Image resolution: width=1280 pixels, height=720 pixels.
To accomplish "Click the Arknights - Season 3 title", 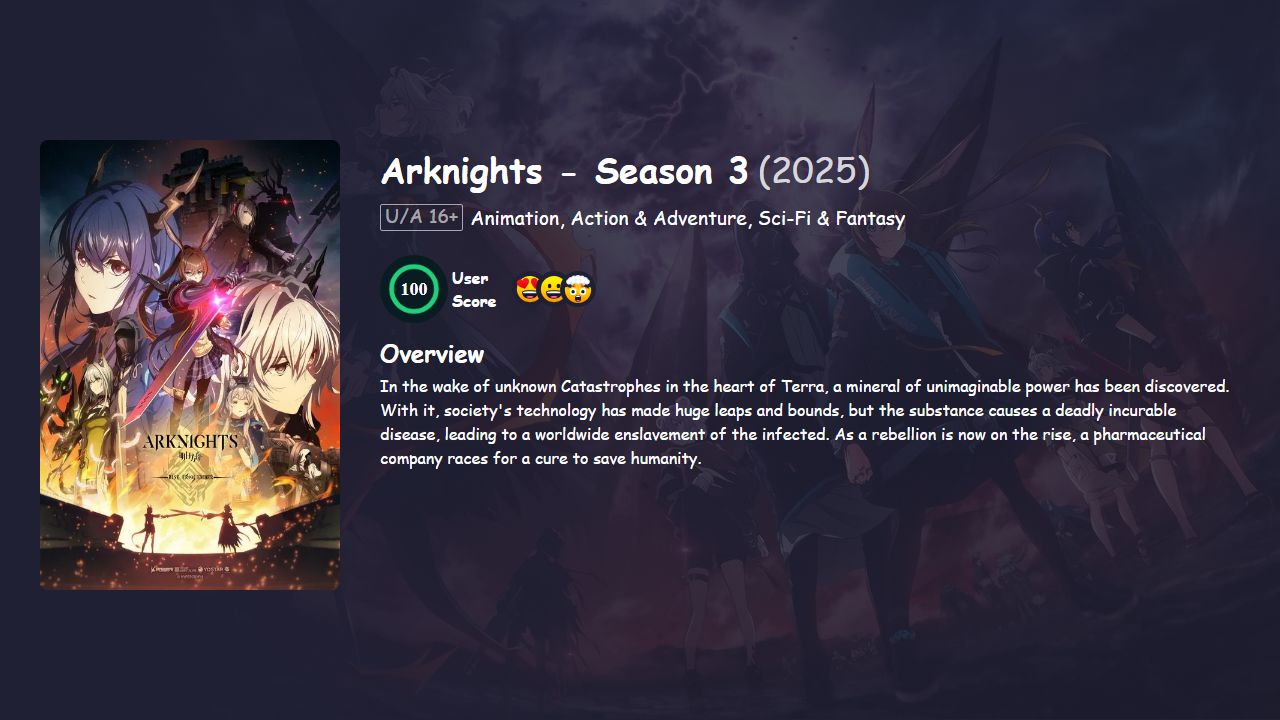I will click(x=564, y=171).
